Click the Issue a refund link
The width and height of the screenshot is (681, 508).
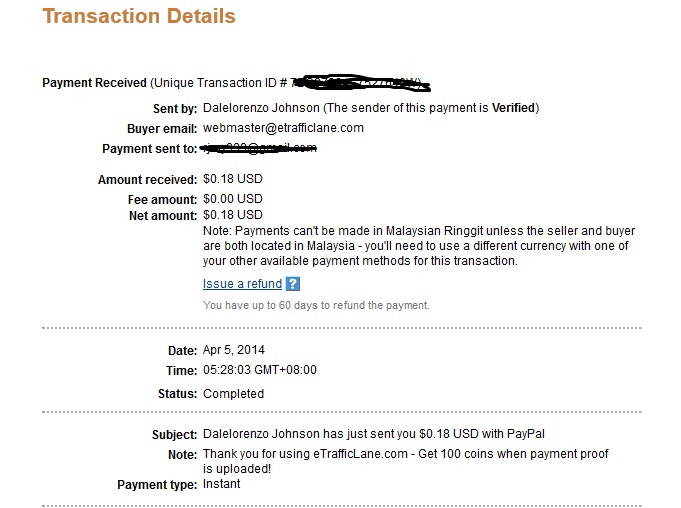tap(242, 284)
